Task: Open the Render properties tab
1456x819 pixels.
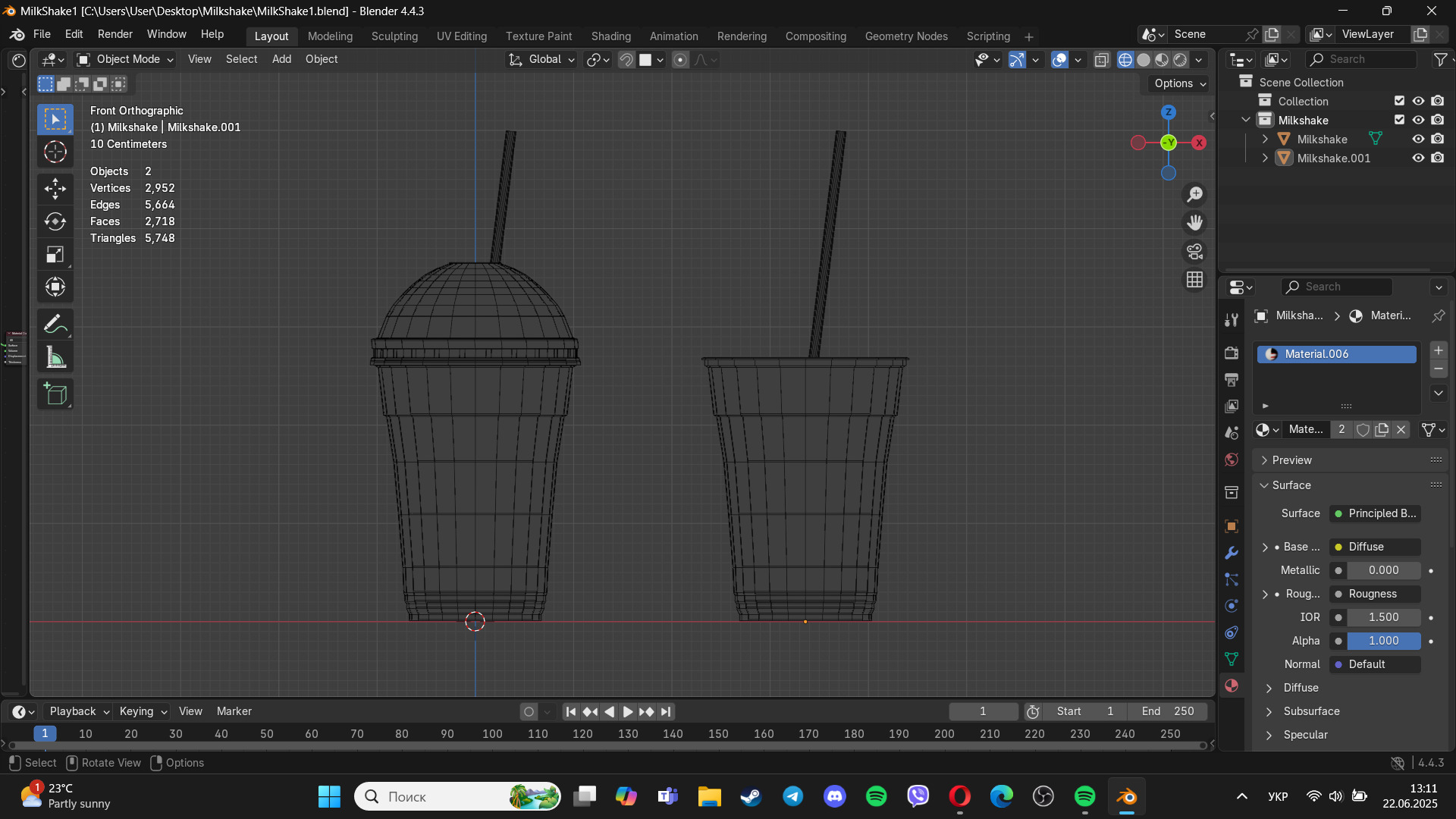Action: point(1232,353)
